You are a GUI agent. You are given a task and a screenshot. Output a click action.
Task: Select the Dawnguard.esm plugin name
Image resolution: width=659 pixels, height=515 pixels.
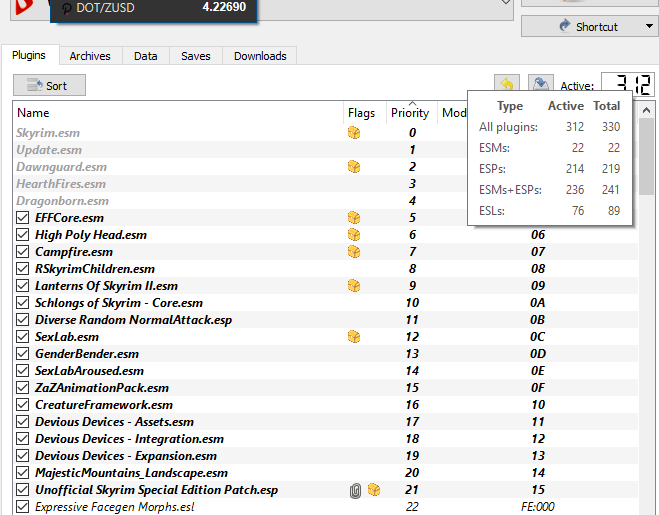(x=61, y=167)
